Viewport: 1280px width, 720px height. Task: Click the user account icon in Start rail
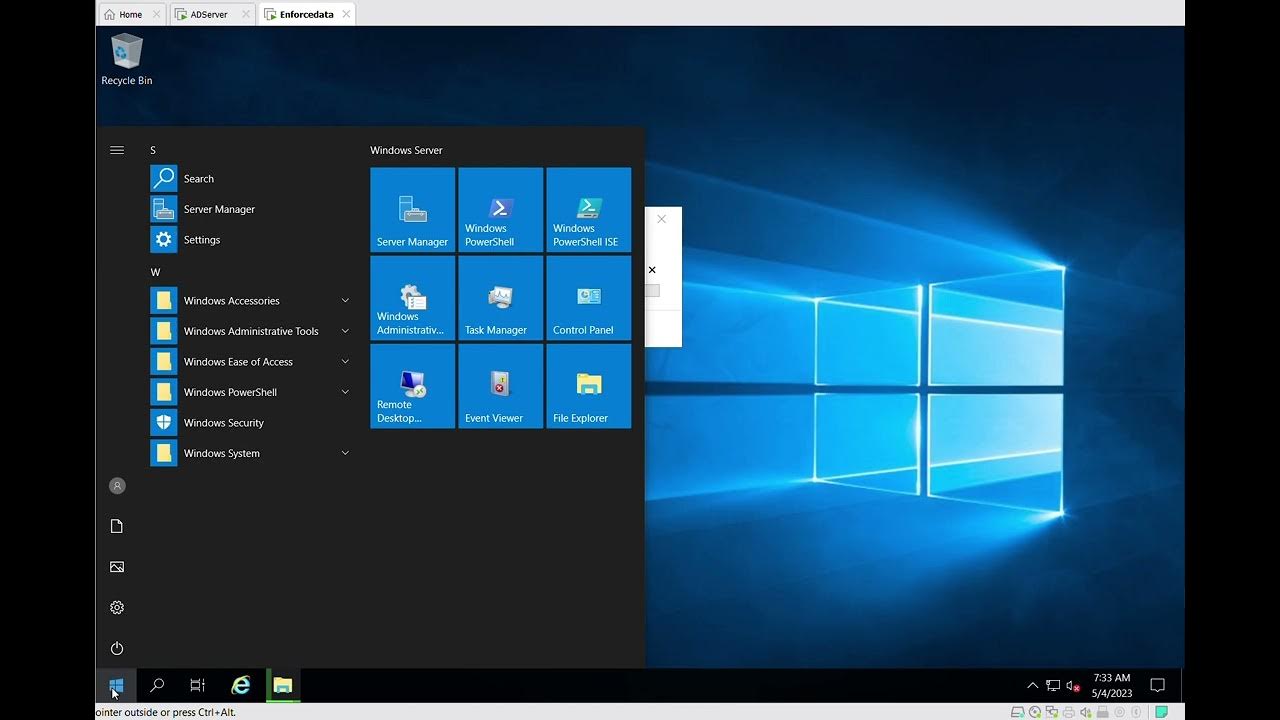117,486
